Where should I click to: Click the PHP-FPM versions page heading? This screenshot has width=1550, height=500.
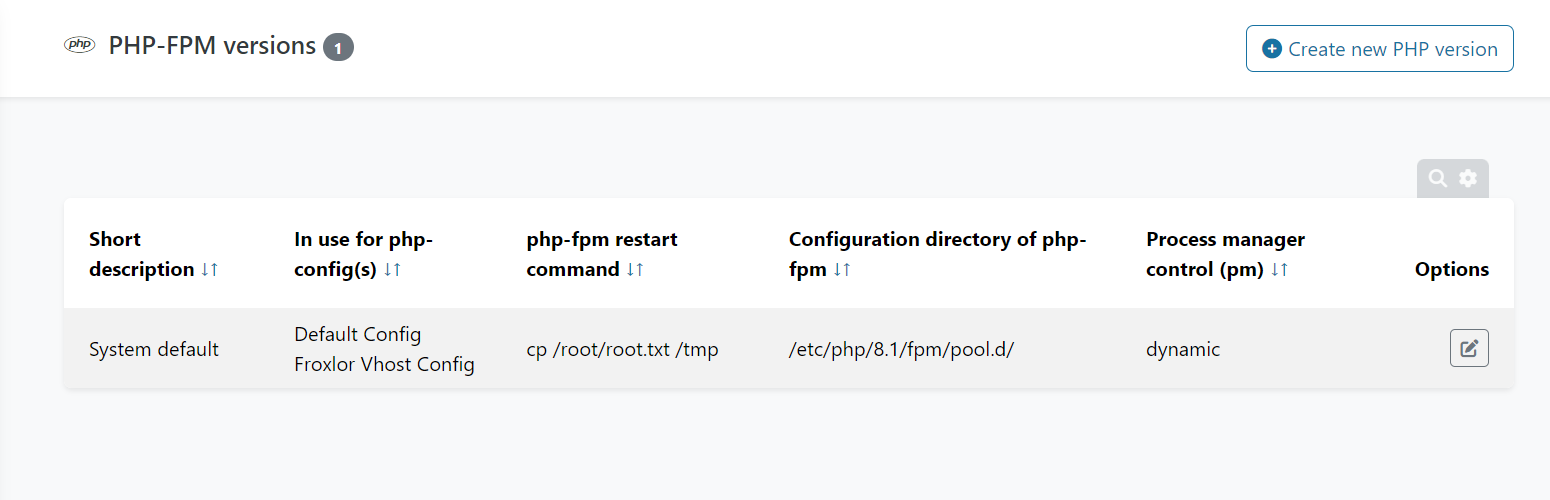pyautogui.click(x=212, y=46)
